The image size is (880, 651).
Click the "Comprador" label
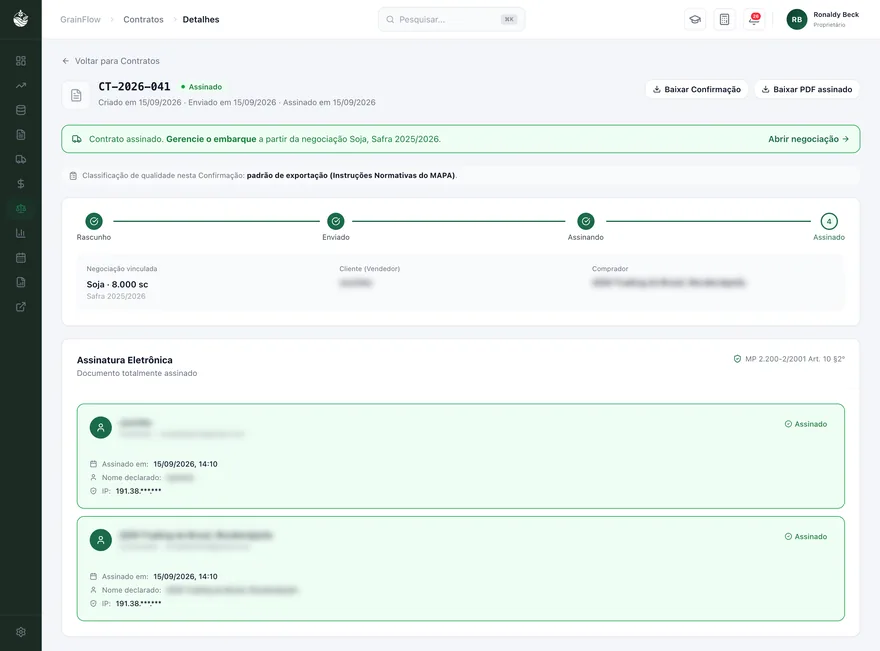610,269
